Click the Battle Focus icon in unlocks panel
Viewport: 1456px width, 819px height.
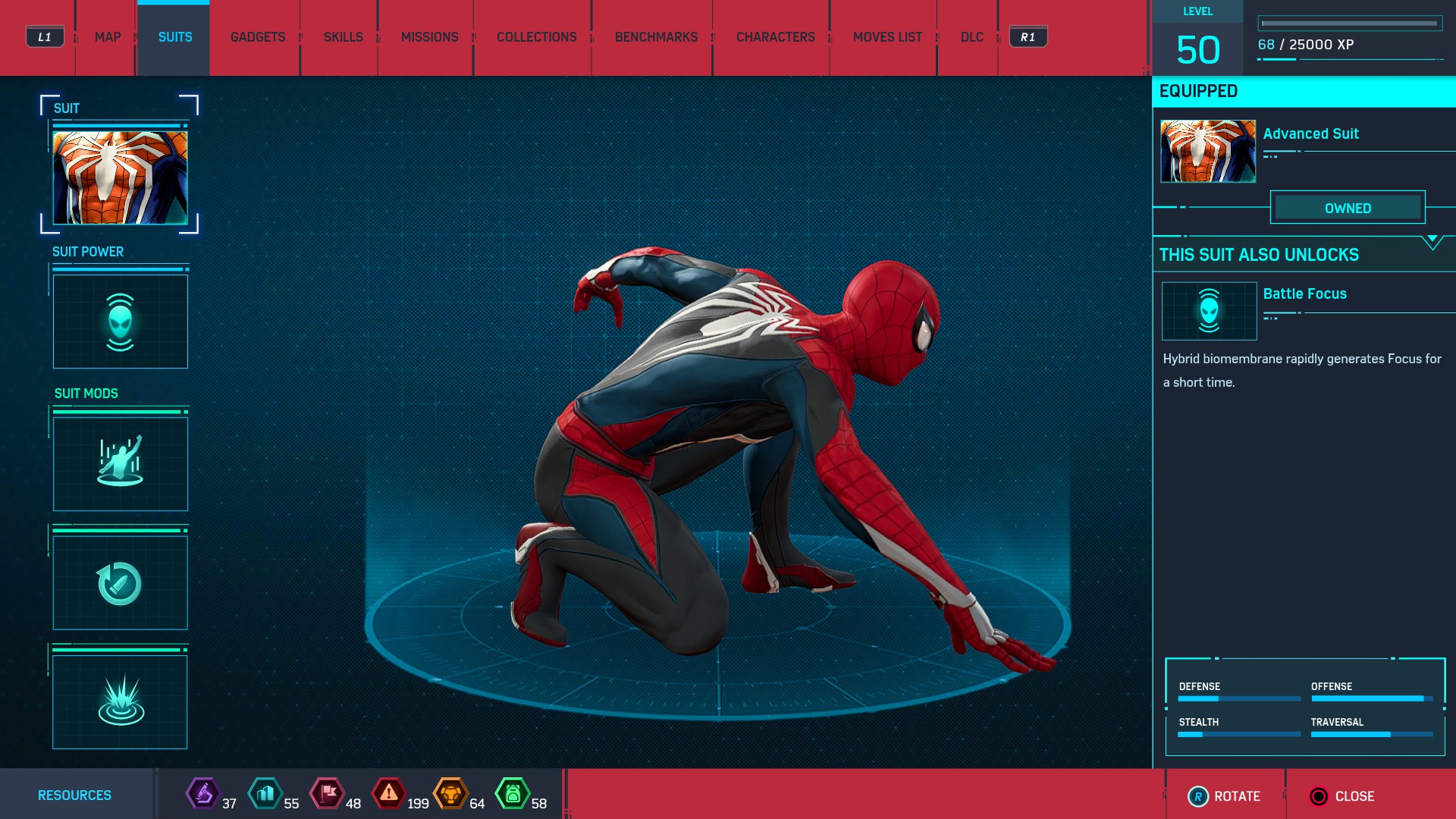point(1209,311)
